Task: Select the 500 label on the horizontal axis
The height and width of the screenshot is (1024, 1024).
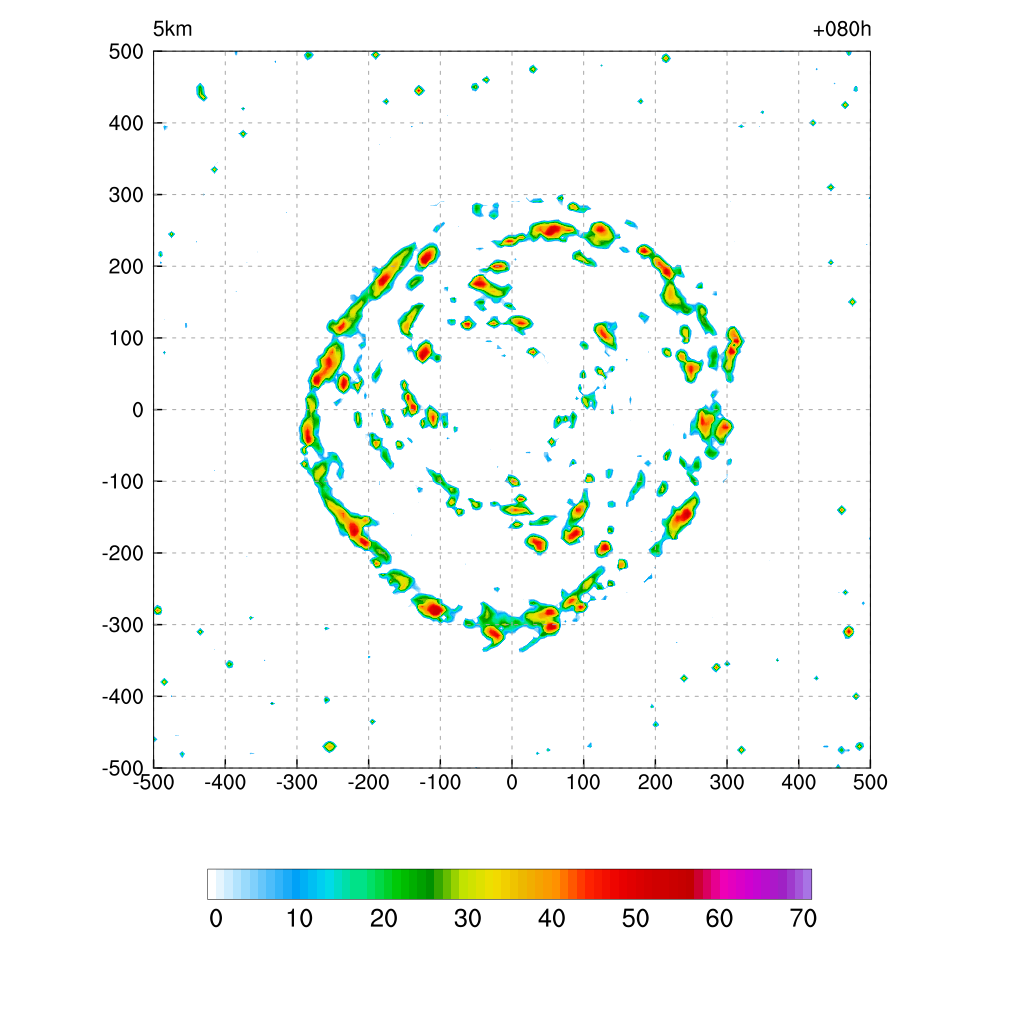Action: point(871,782)
